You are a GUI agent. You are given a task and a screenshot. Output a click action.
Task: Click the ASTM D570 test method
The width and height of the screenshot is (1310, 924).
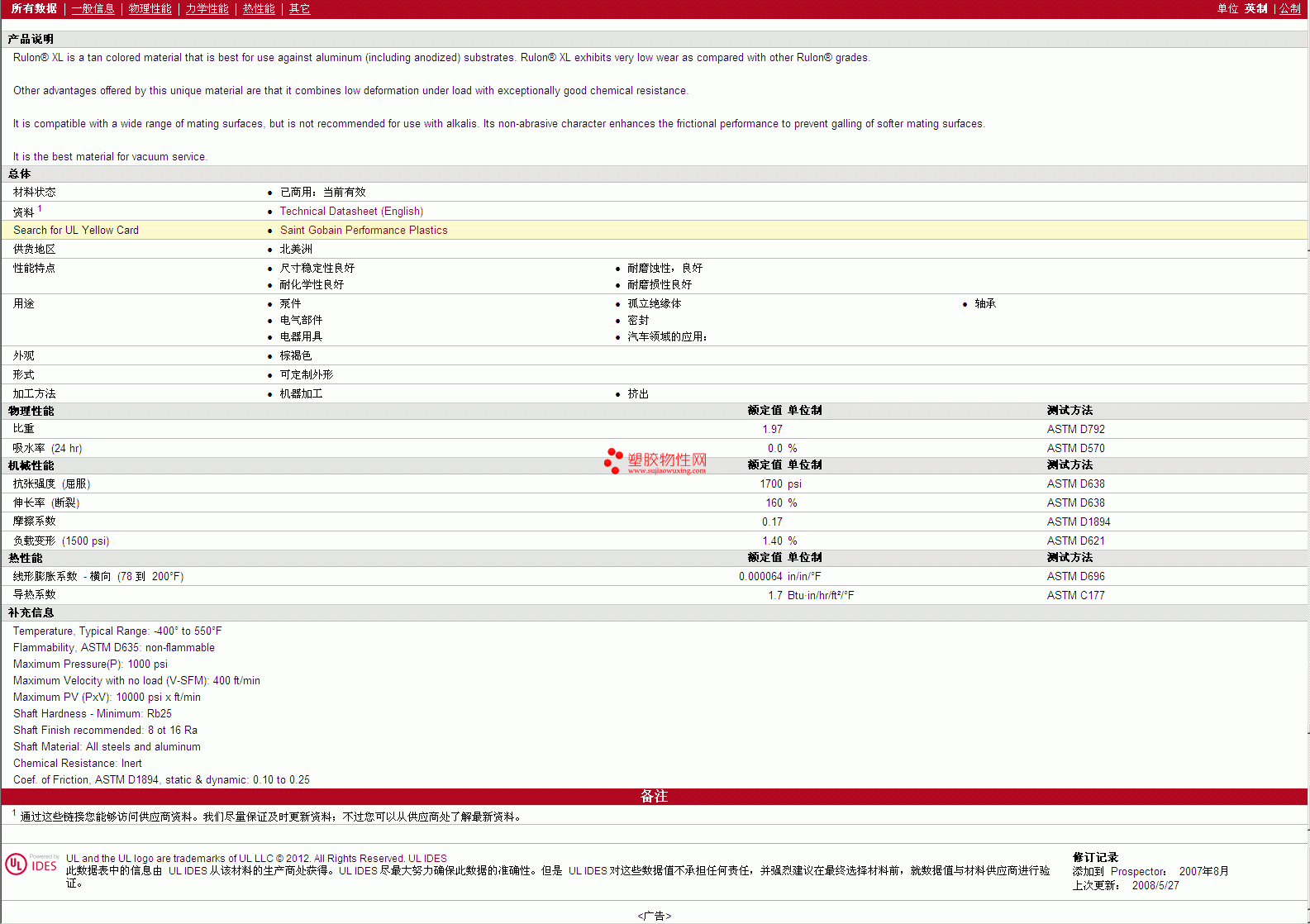coord(1075,448)
